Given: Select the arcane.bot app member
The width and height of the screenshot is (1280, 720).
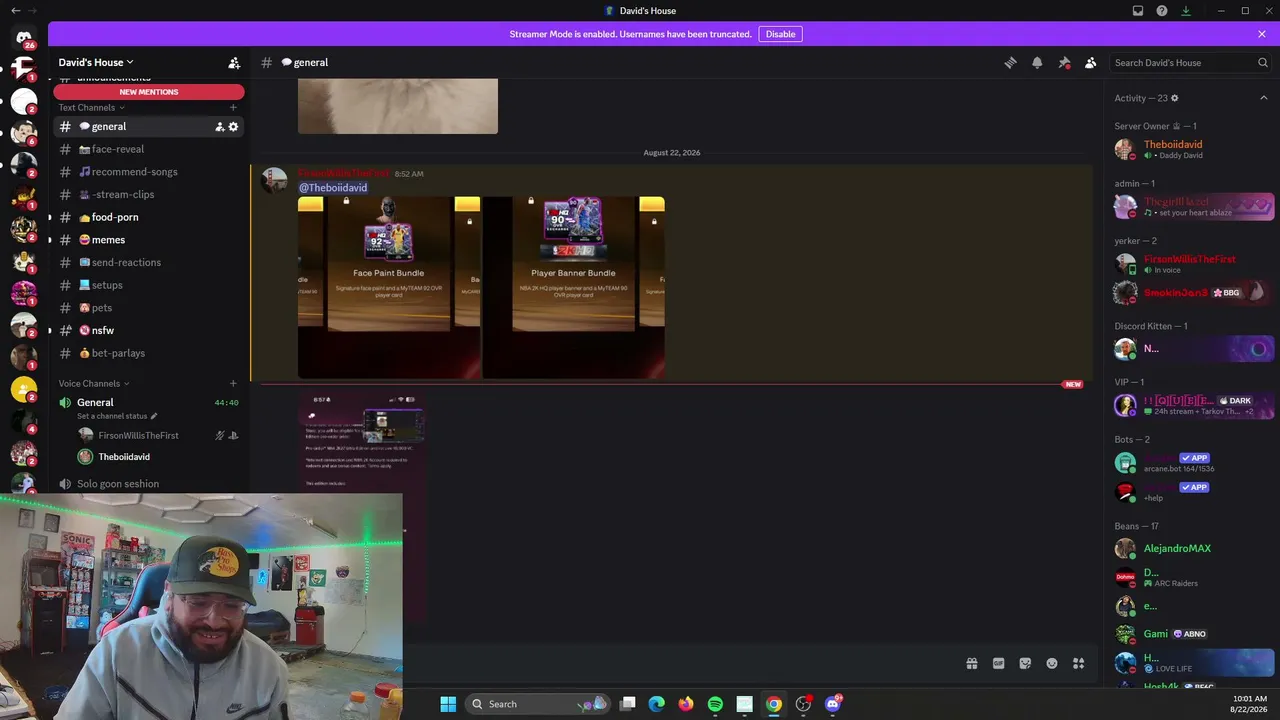Looking at the screenshot, I should tap(1194, 463).
